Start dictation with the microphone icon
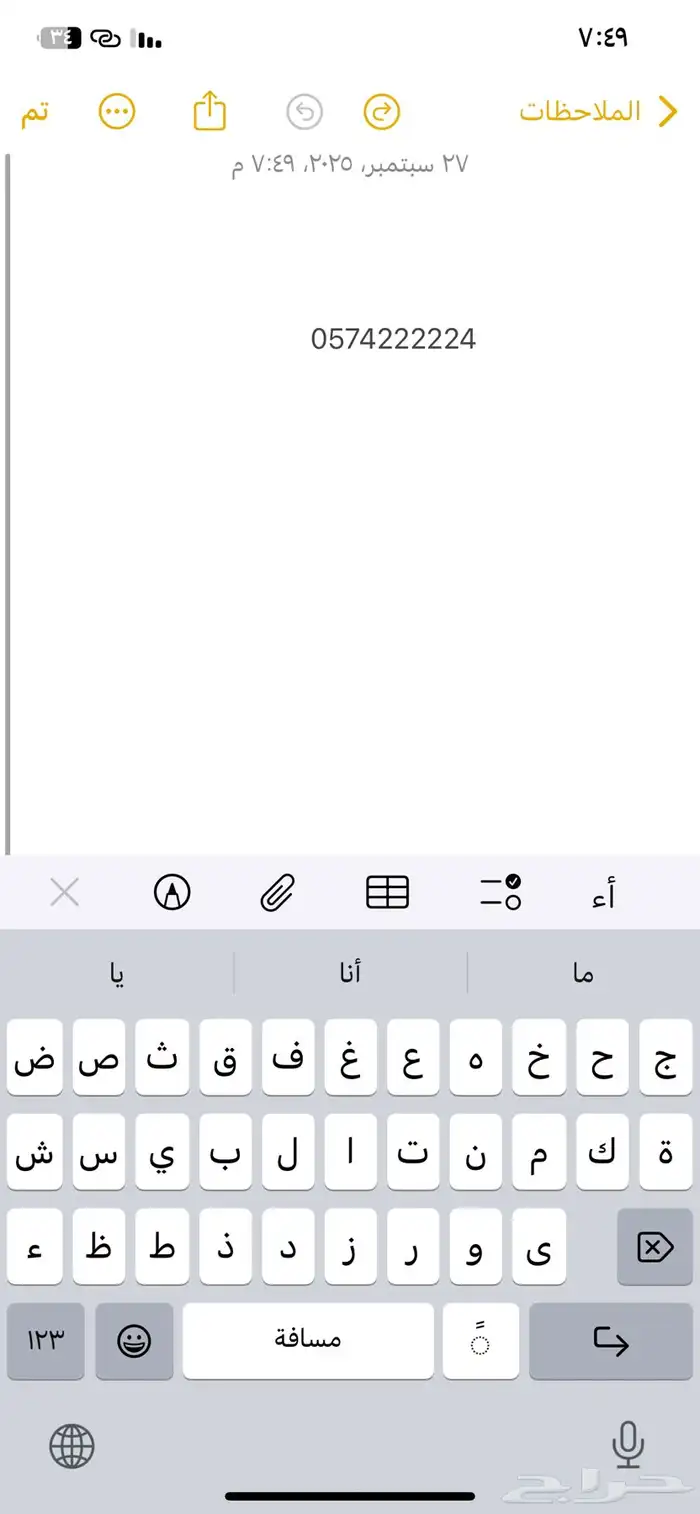This screenshot has height=1514, width=700. coord(628,1445)
